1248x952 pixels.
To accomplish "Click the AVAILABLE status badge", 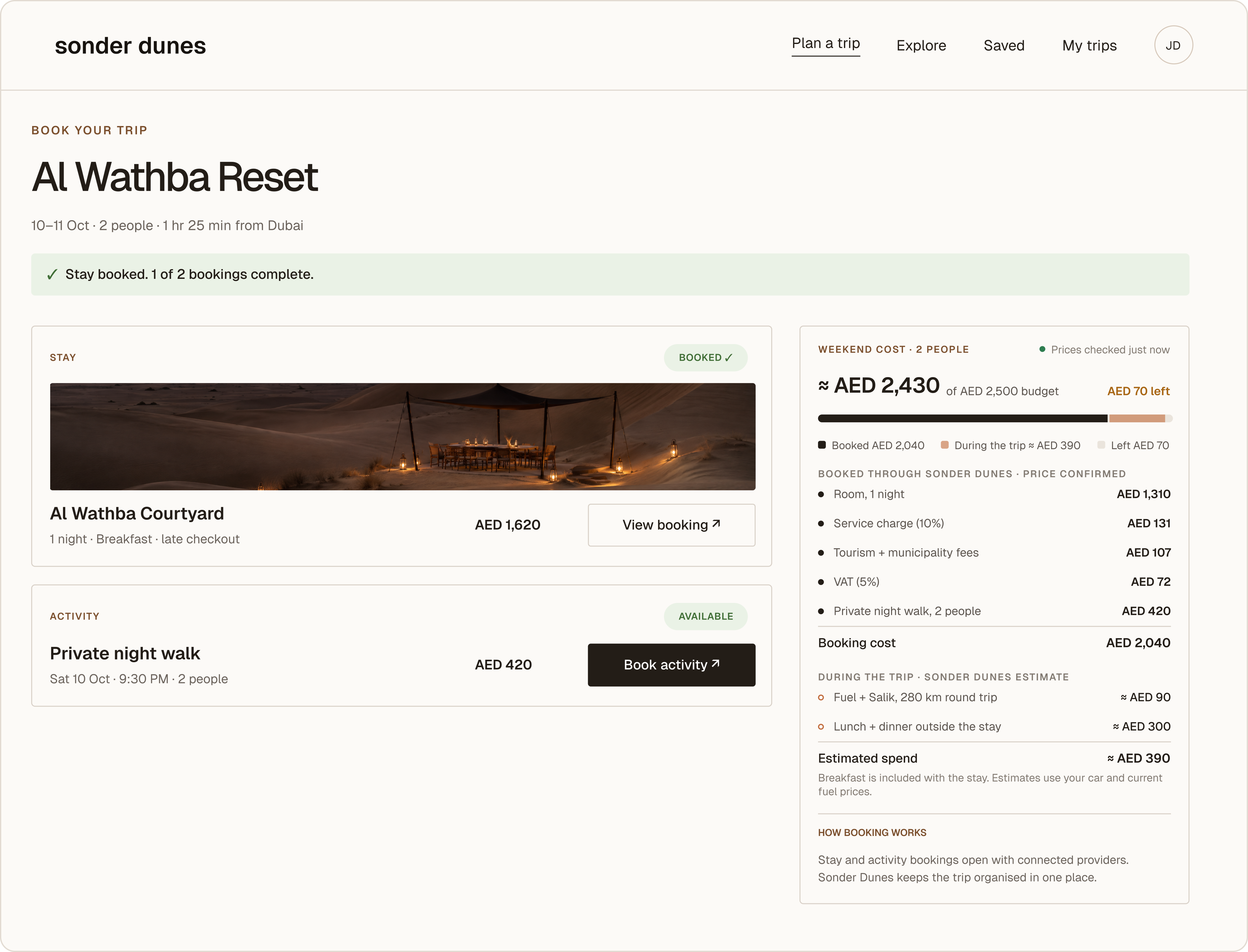I will pos(706,617).
